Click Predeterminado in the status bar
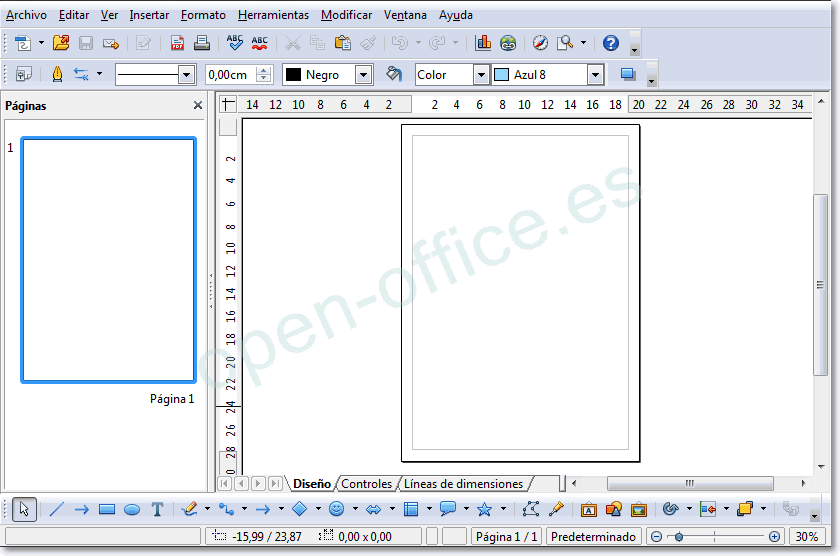 593,537
